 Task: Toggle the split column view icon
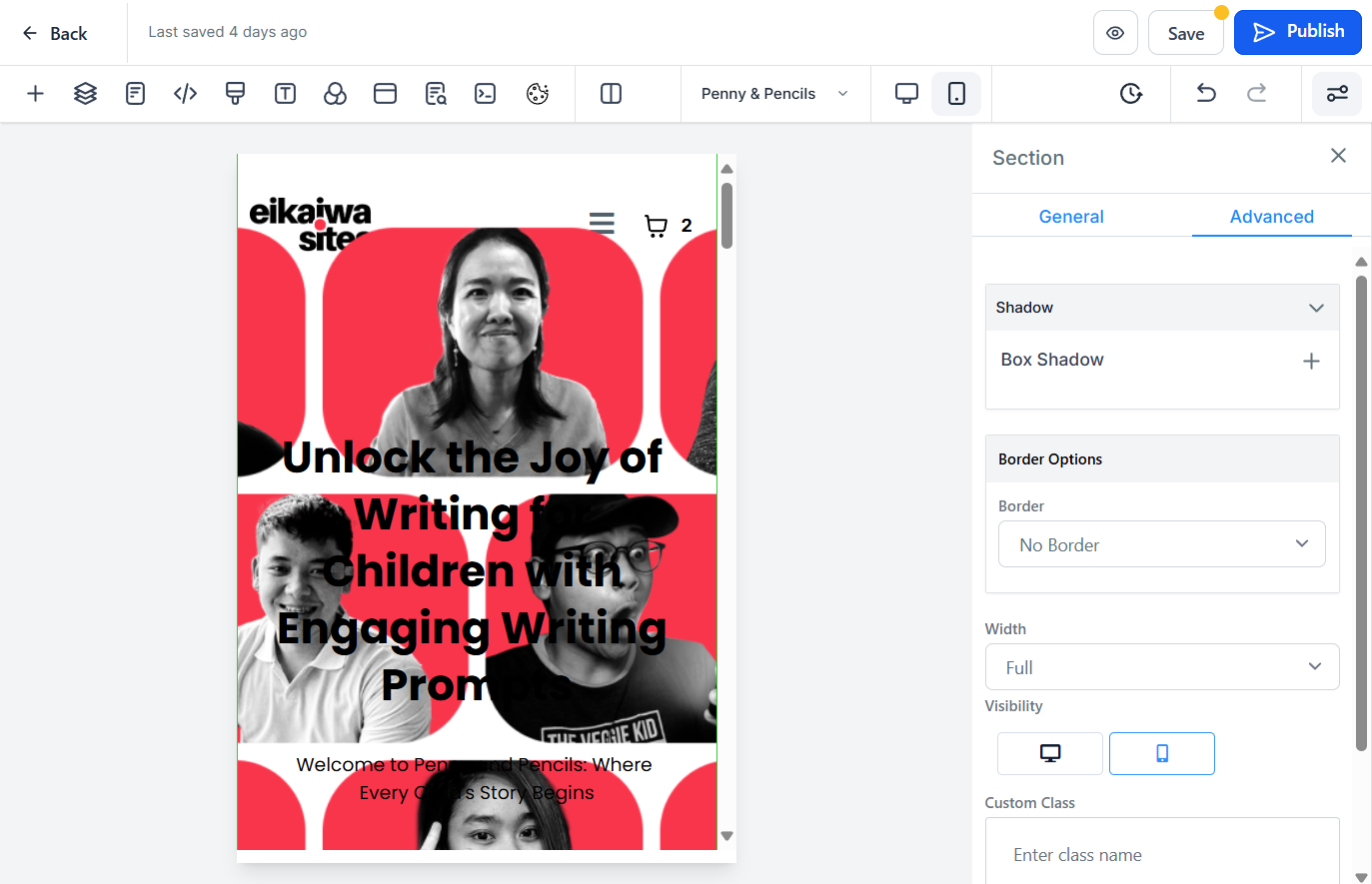pos(611,94)
